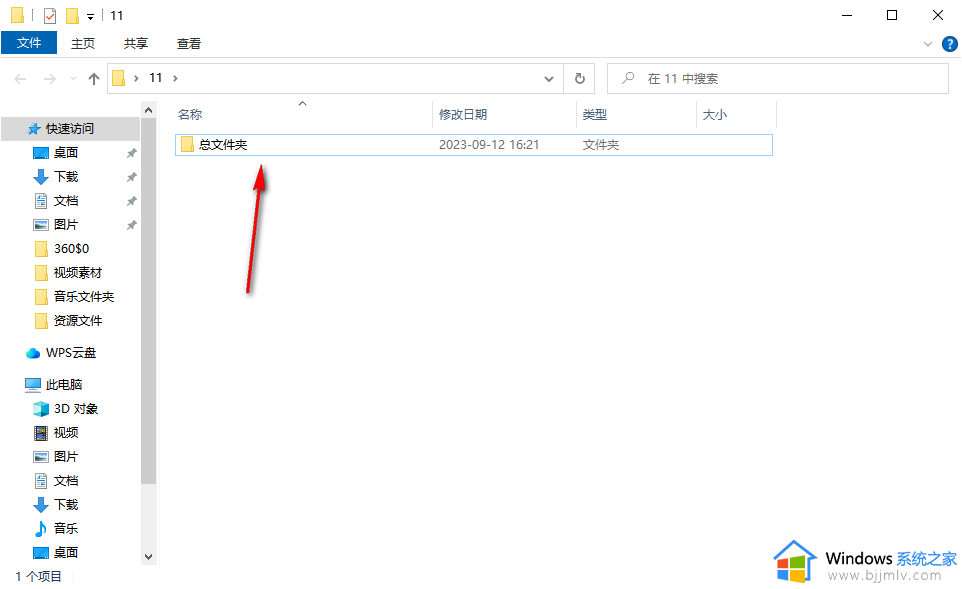Screen dimensions: 962x589
Task: Click the pin icon beside 桌面
Action: [131, 153]
